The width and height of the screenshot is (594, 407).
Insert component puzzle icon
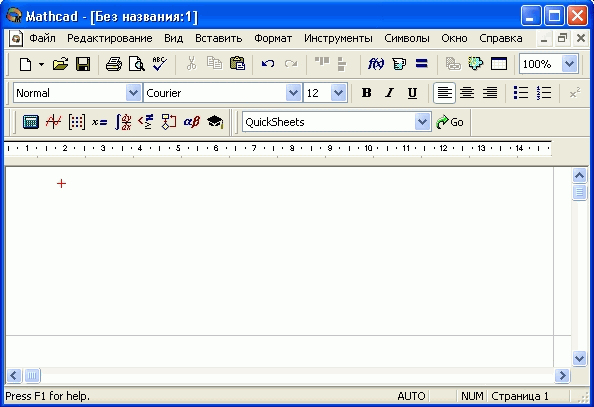click(x=476, y=63)
